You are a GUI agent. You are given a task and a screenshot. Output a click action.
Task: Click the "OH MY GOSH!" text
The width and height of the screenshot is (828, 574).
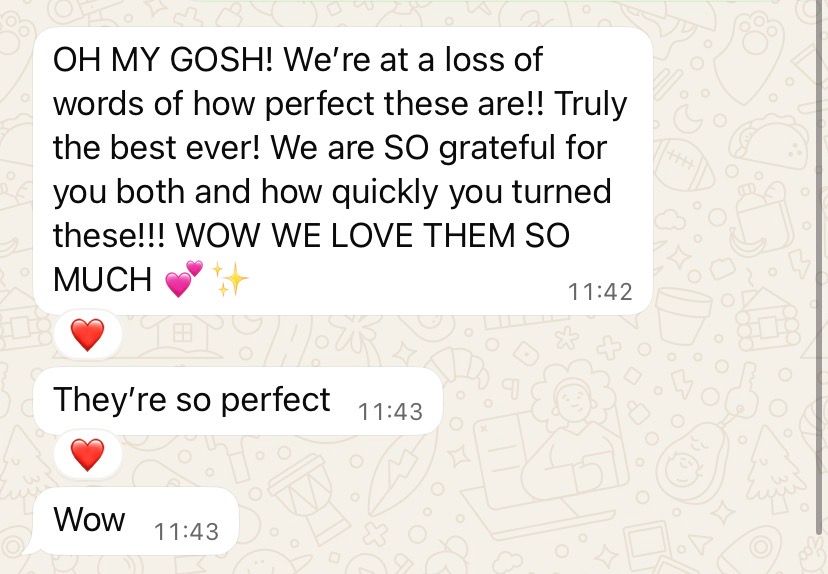click(164, 59)
